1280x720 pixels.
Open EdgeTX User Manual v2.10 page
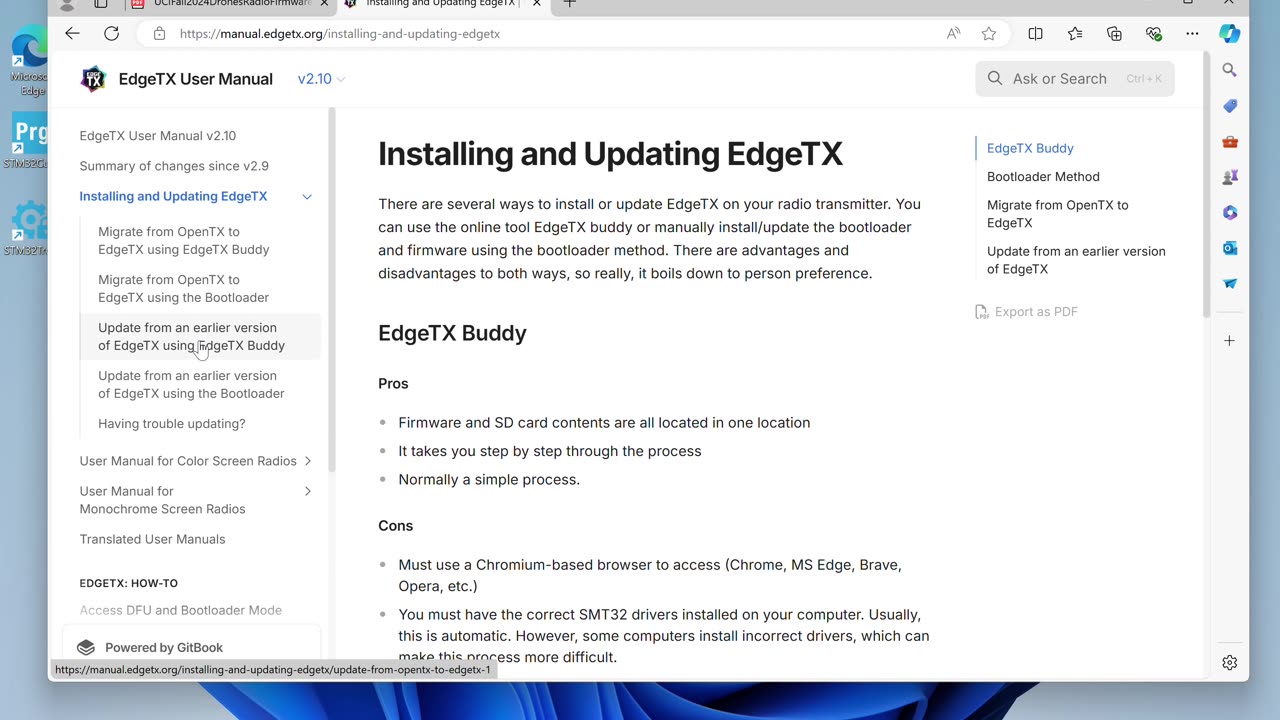point(158,136)
